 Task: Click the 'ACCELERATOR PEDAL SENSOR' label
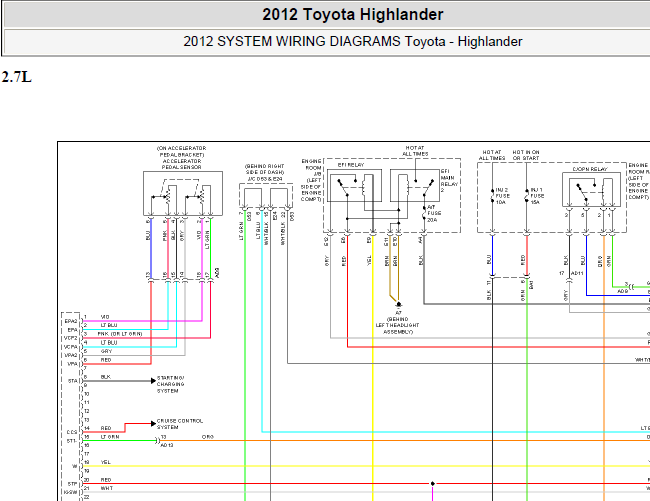(182, 164)
